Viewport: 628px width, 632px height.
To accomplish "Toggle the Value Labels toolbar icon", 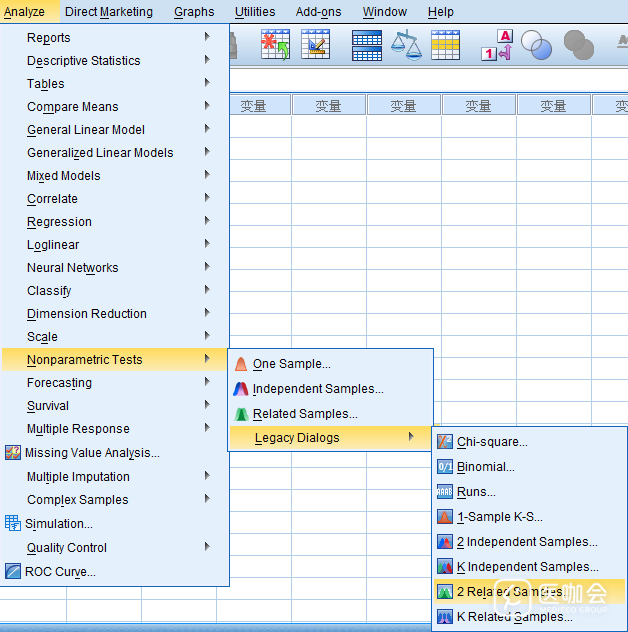I will click(x=497, y=45).
